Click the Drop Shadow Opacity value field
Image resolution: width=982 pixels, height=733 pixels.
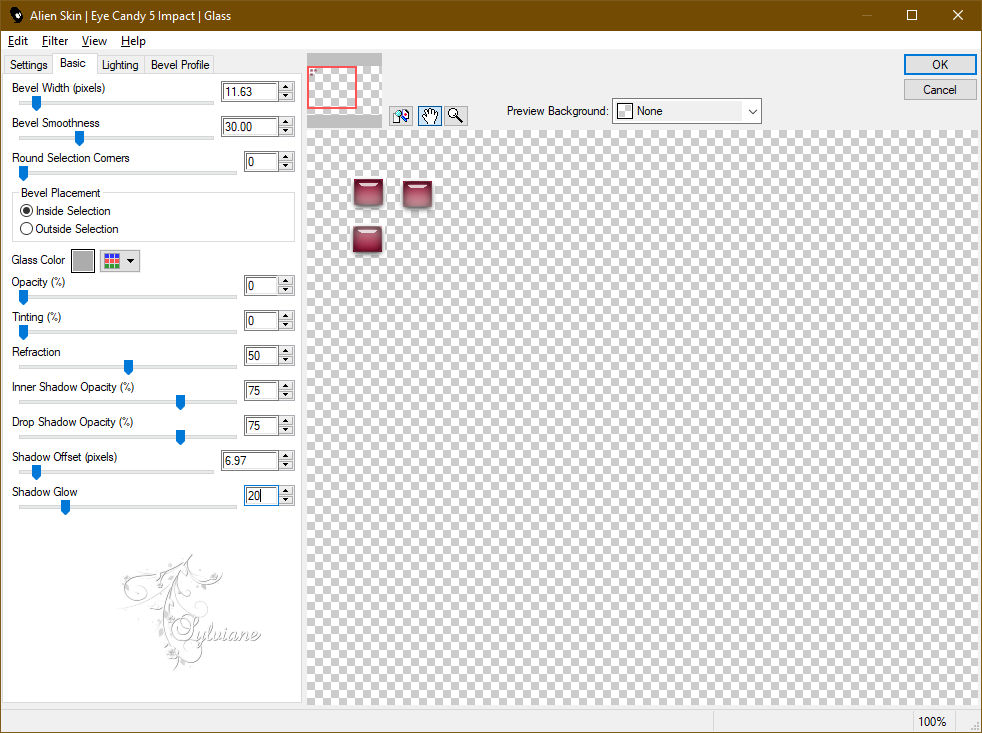261,427
